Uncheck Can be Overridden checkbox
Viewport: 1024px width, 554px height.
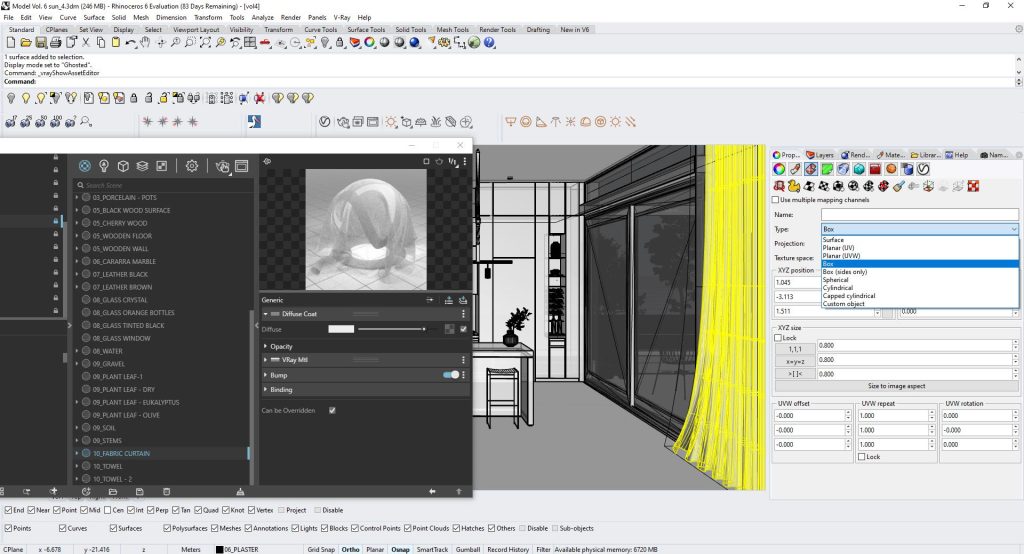(332, 410)
